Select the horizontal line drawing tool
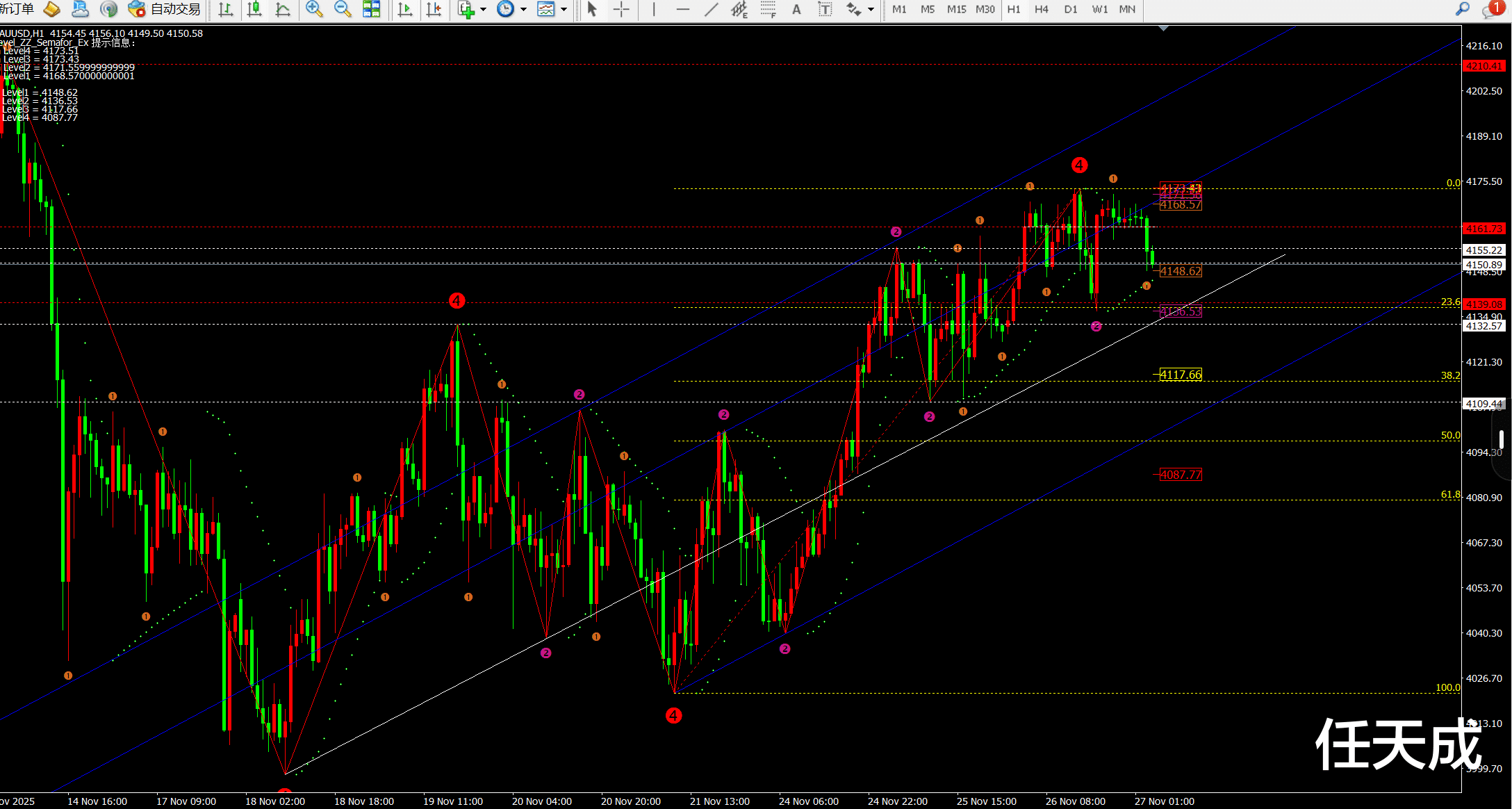 [683, 9]
